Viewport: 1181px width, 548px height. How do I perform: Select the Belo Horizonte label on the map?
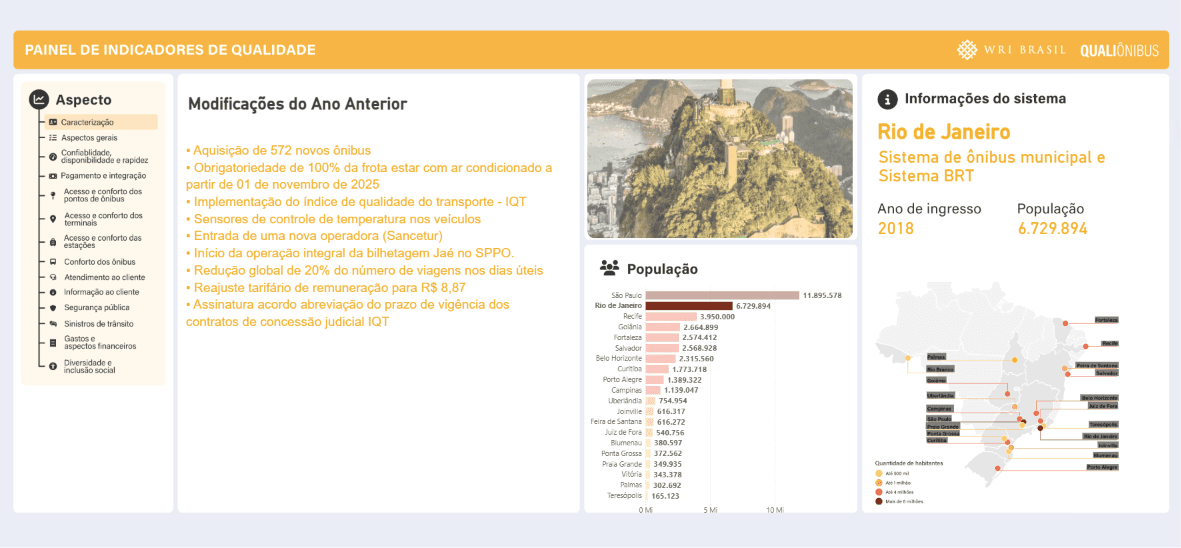pyautogui.click(x=1100, y=397)
